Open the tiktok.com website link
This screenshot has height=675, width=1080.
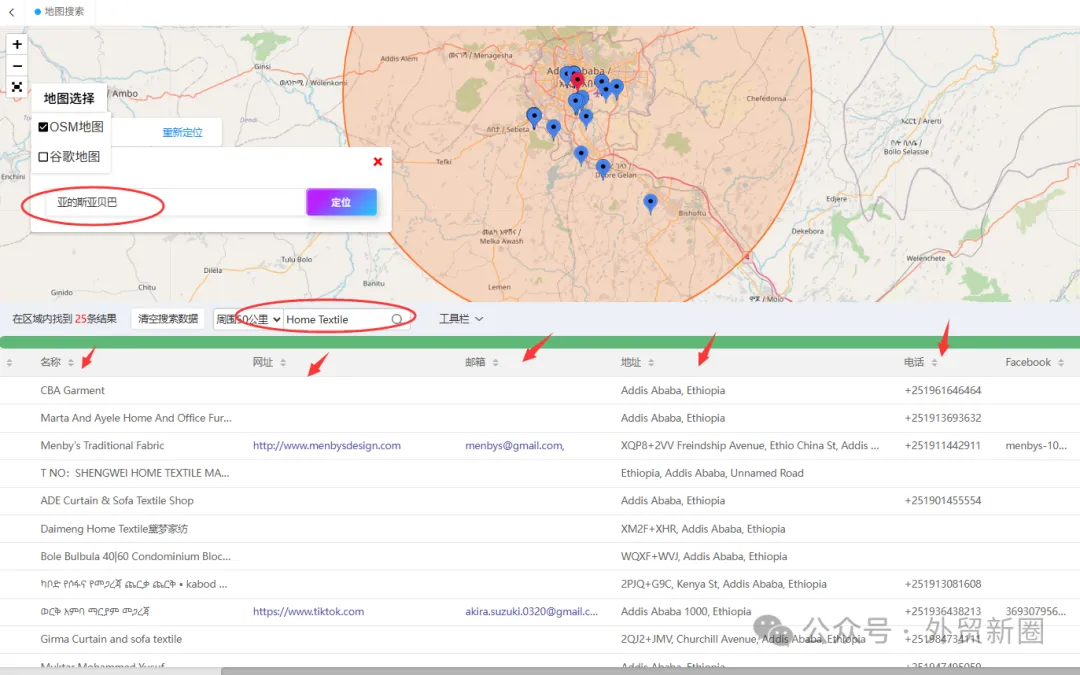coord(309,611)
